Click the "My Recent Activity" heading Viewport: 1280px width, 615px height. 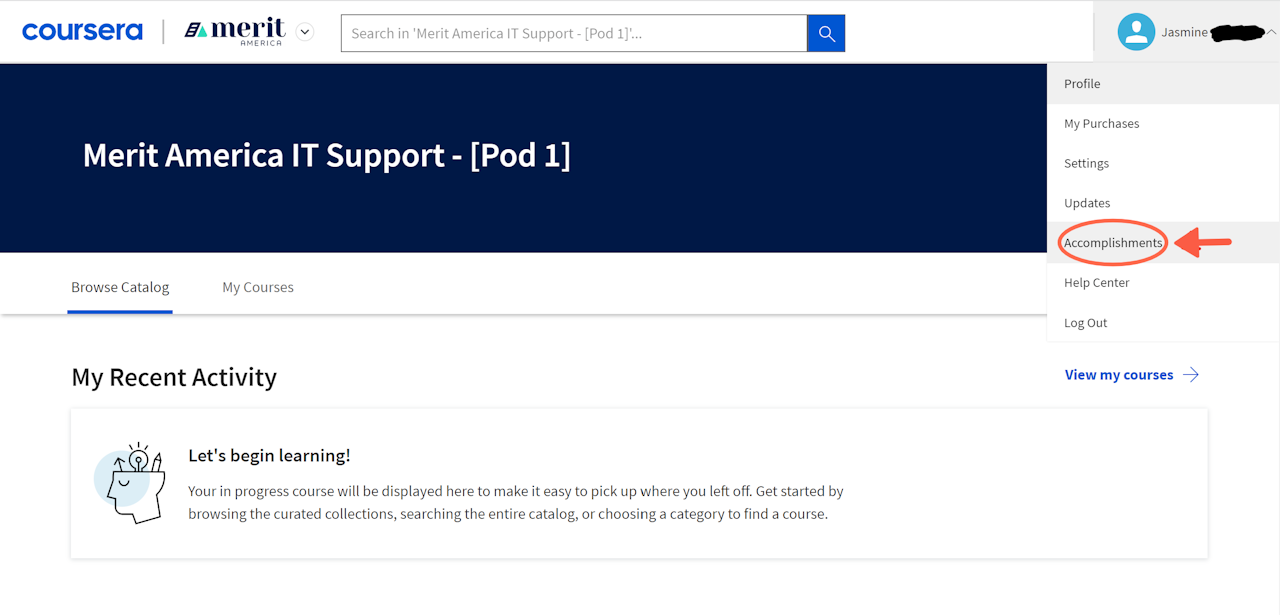pos(174,377)
